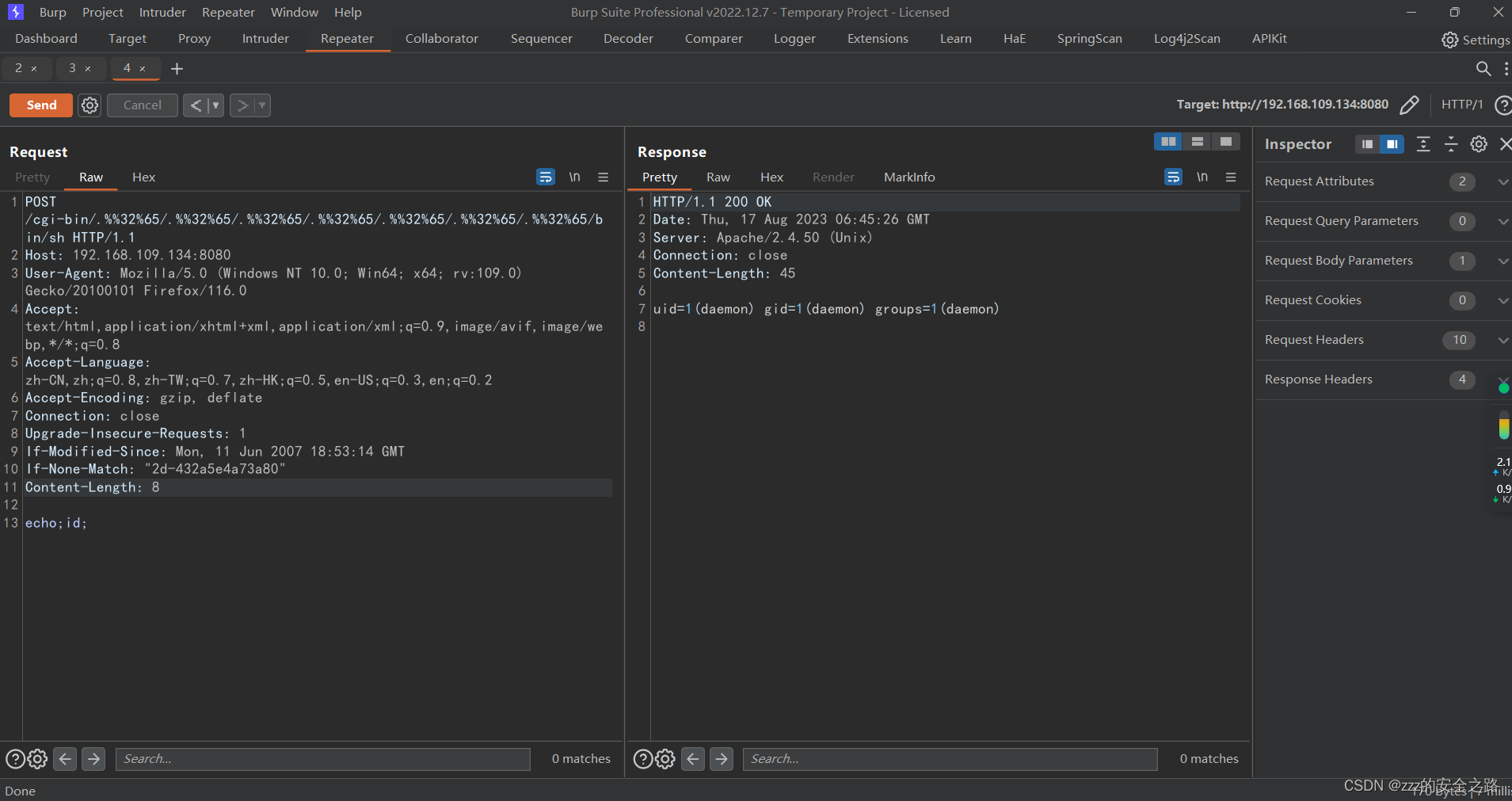Open the HTTP/1 help question icon
The image size is (1512, 801).
coord(1502,105)
